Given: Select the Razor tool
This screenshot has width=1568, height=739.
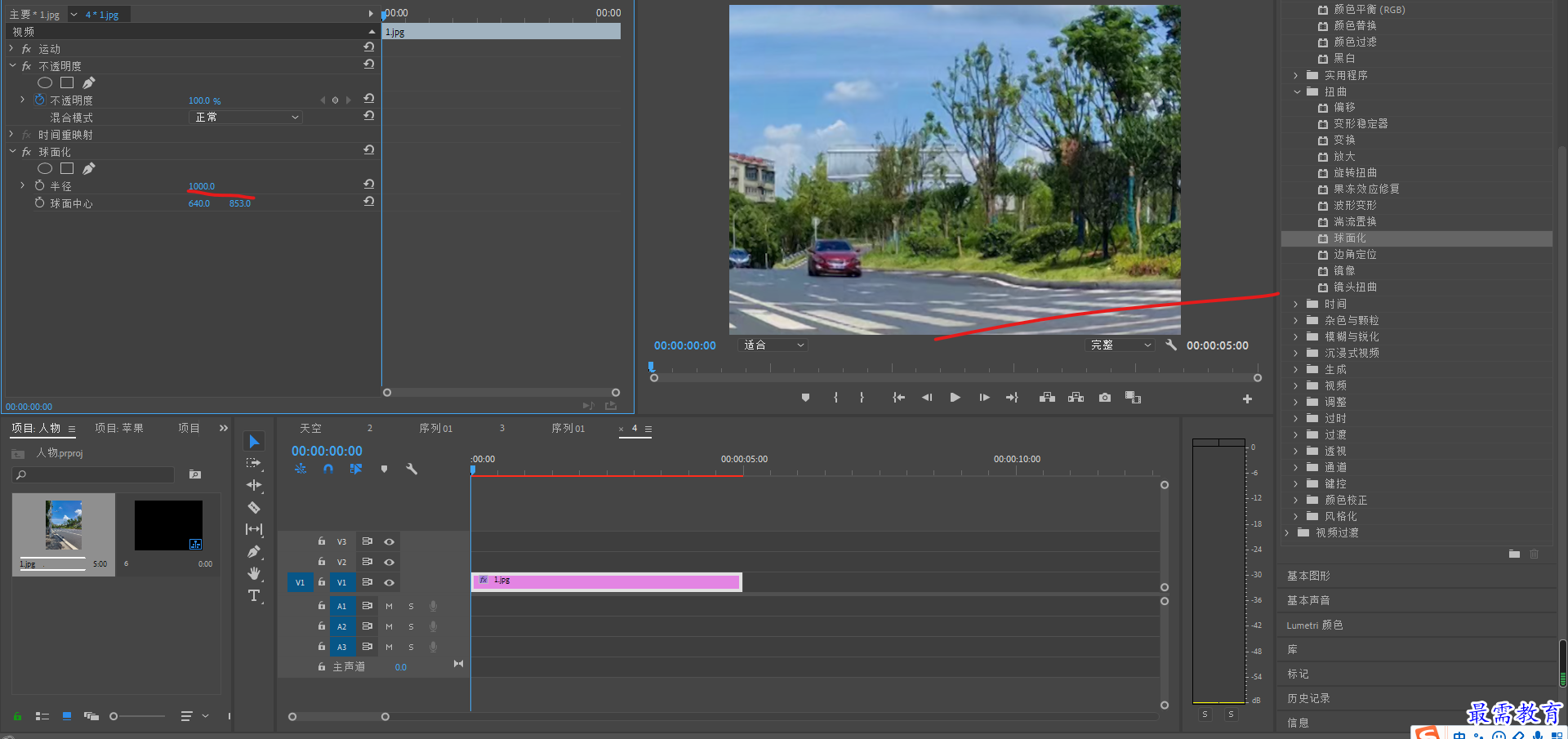Looking at the screenshot, I should click(254, 507).
